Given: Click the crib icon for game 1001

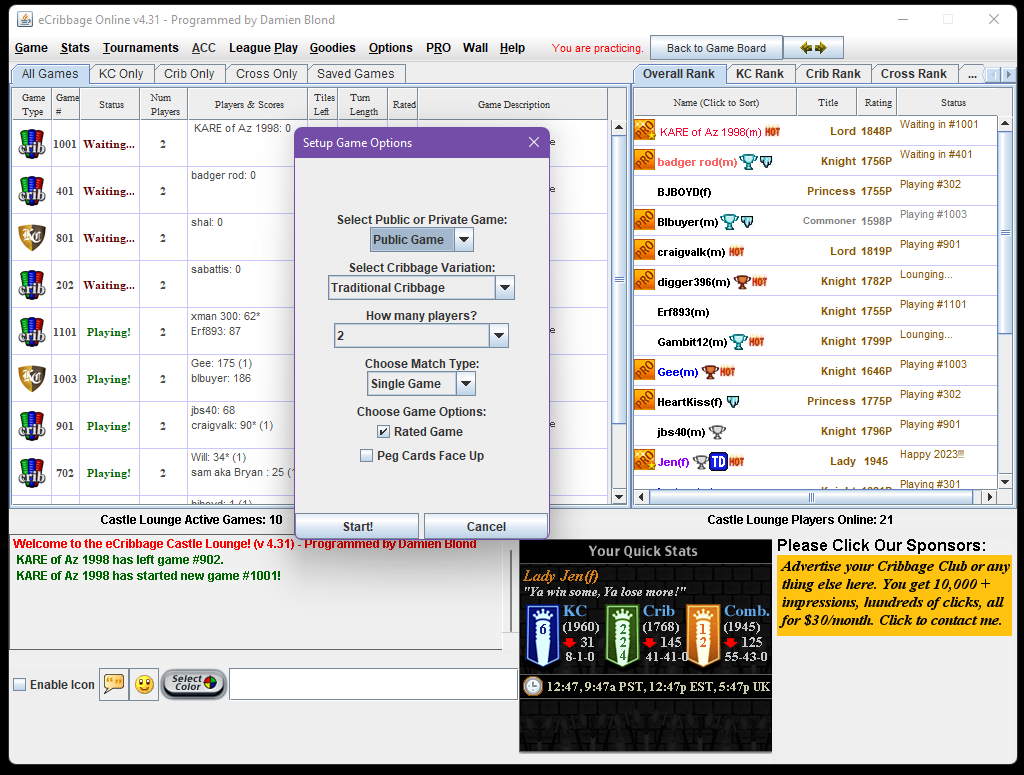Looking at the screenshot, I should 32,144.
